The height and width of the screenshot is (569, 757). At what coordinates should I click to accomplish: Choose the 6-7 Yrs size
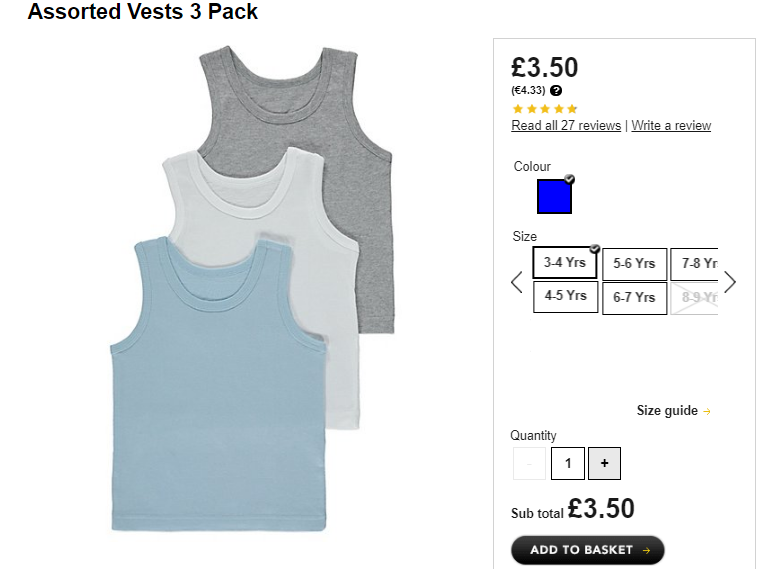[x=634, y=298]
